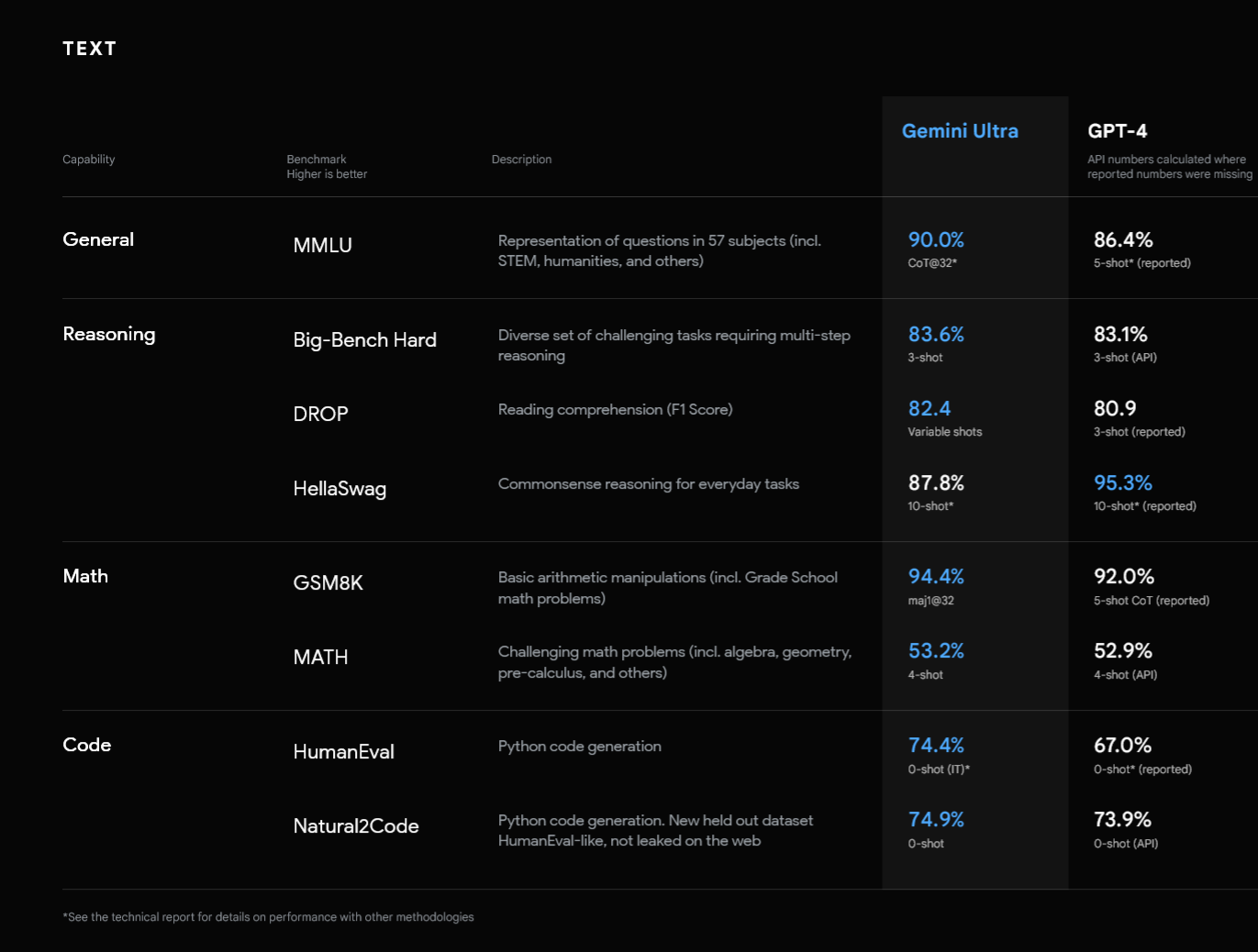Screen dimensions: 1258x952
Task: Click the '5-shot CoT (reported)' note
Action: [1152, 601]
